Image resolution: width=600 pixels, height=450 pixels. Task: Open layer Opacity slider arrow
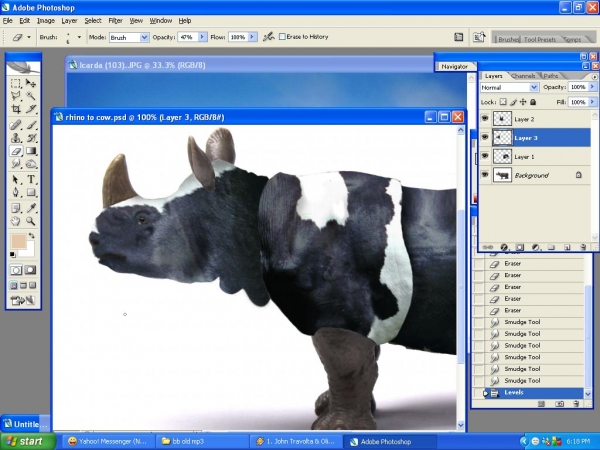pyautogui.click(x=592, y=87)
